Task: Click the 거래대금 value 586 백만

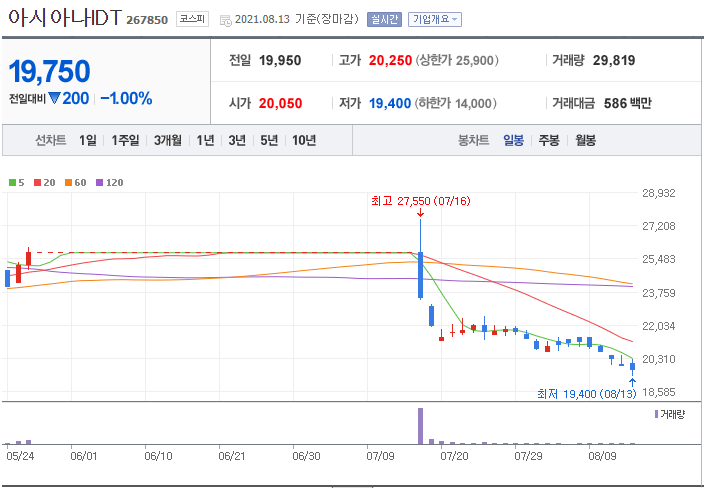Action: pos(628,104)
